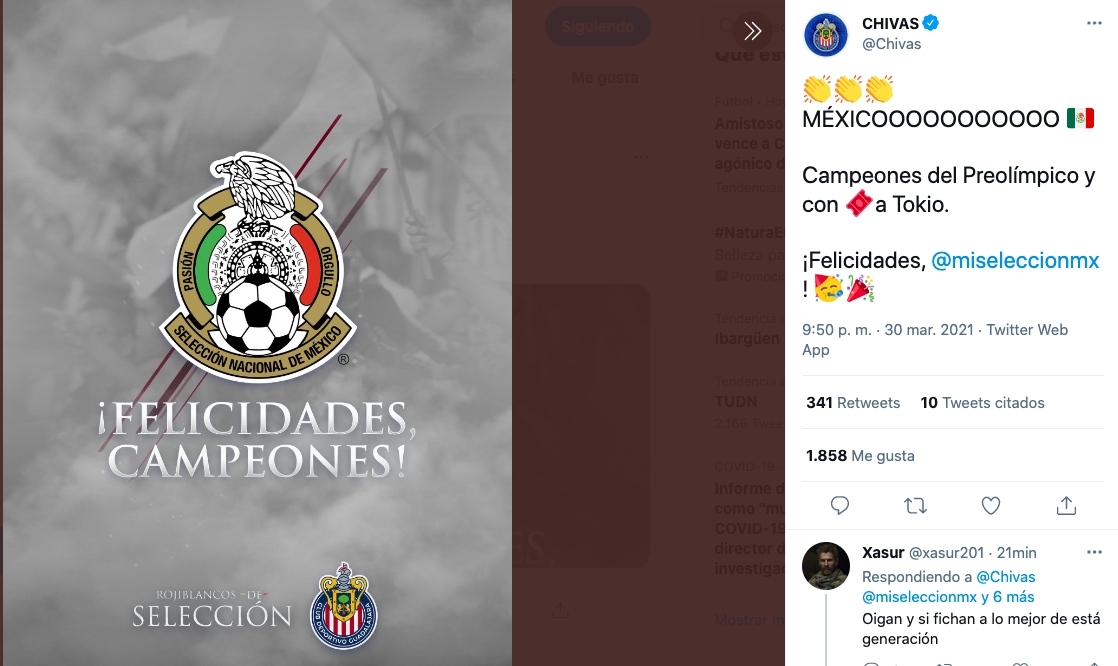1118x666 pixels.
Task: Share the Chivas tweet
Action: click(x=1066, y=506)
